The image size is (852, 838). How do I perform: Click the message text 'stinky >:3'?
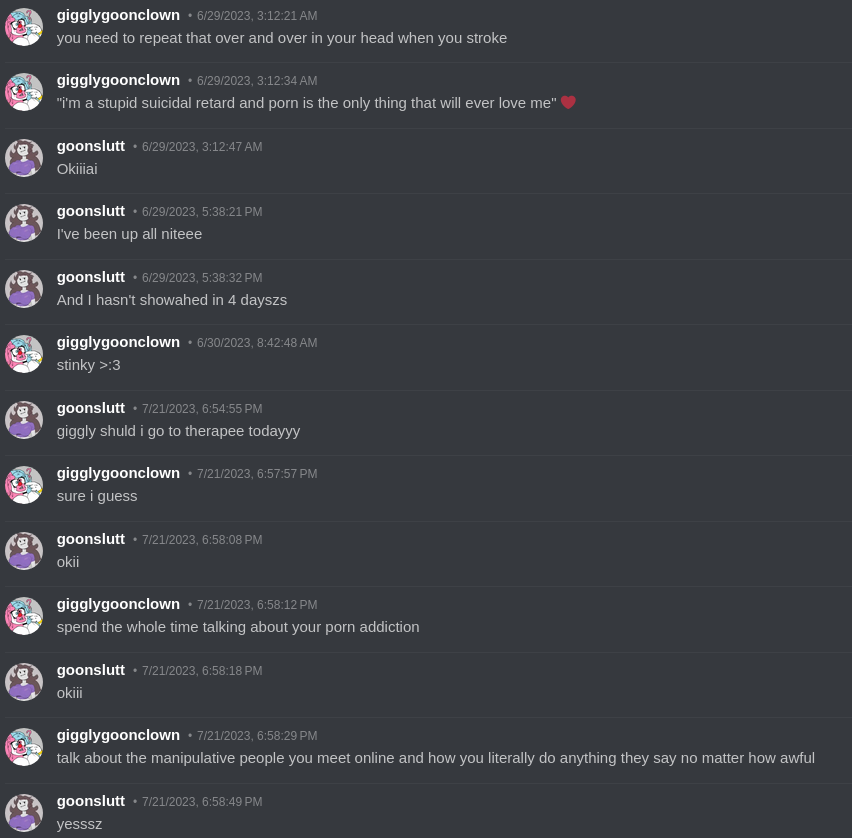click(x=89, y=365)
